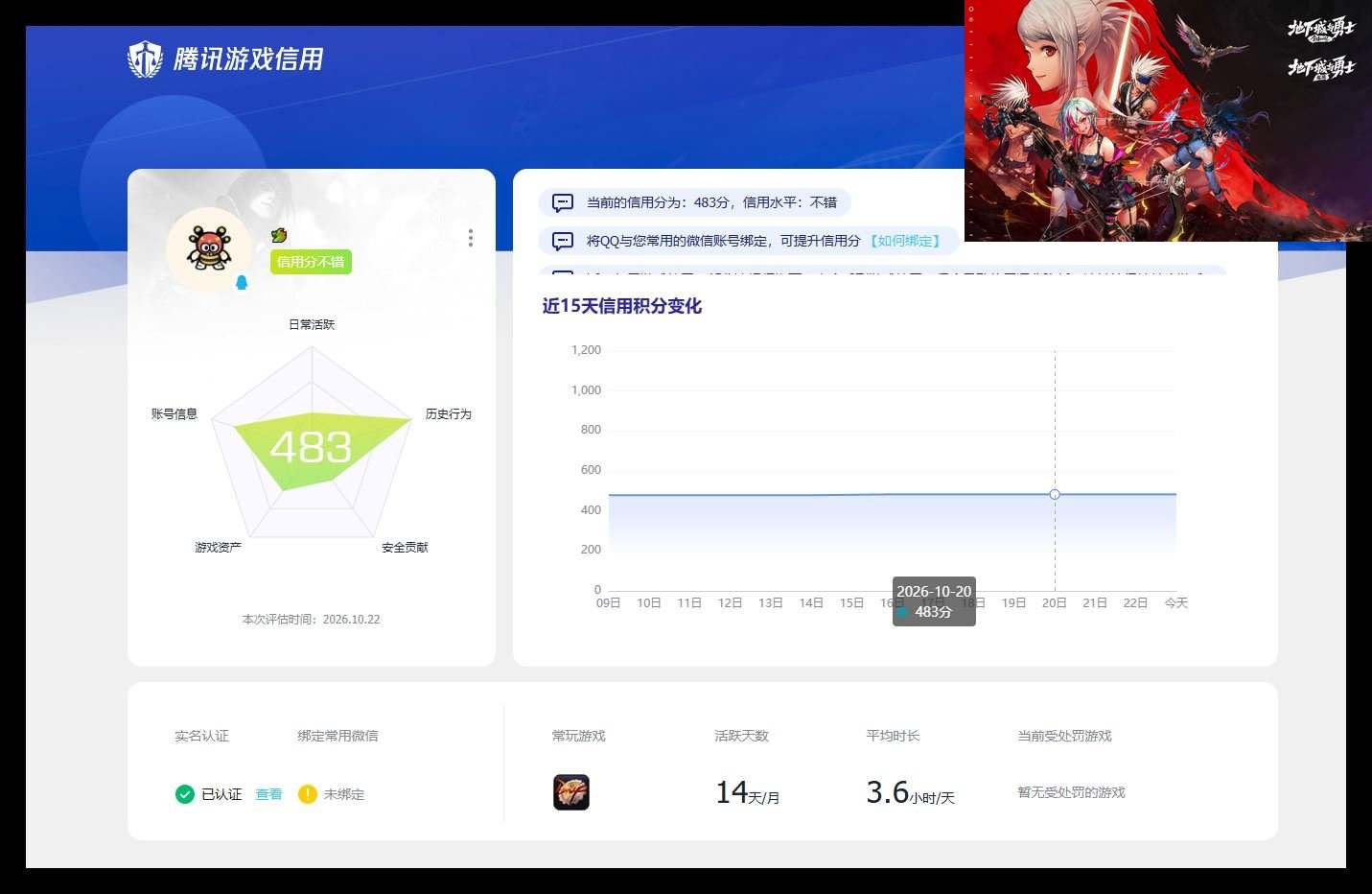
Task: Click the small green nickname icon
Action: (279, 235)
